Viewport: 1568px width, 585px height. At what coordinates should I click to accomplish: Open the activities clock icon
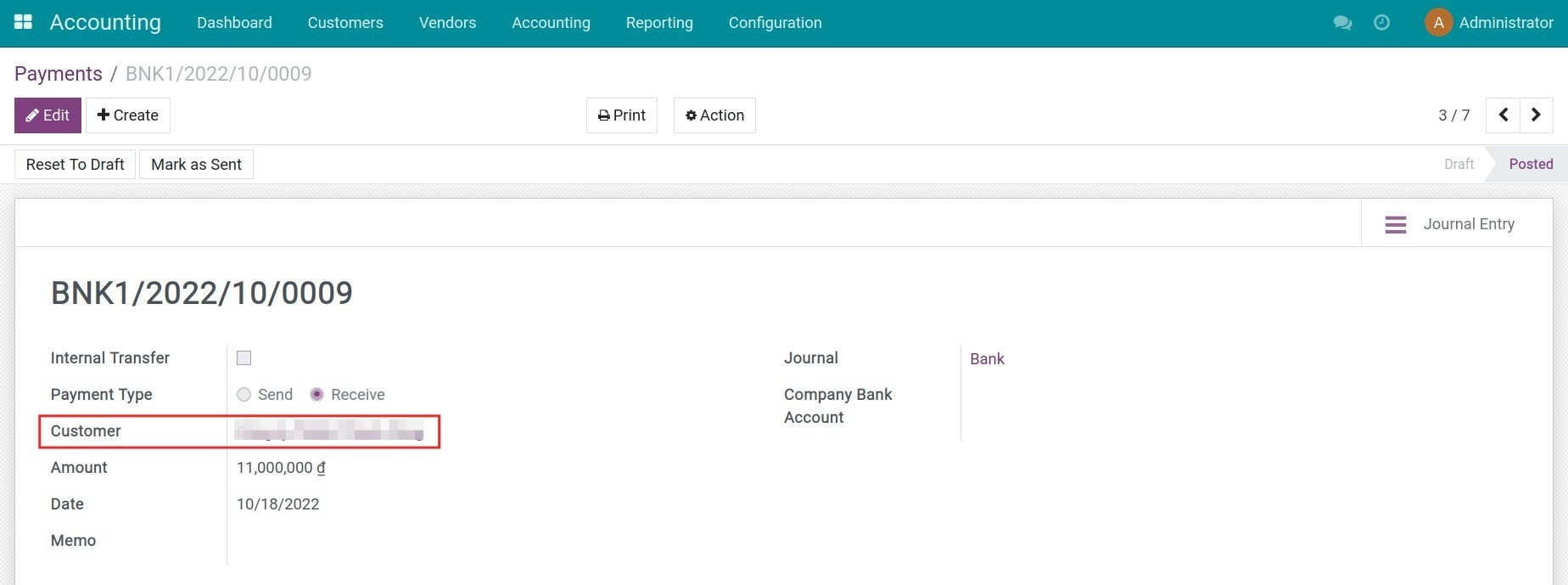pyautogui.click(x=1381, y=23)
